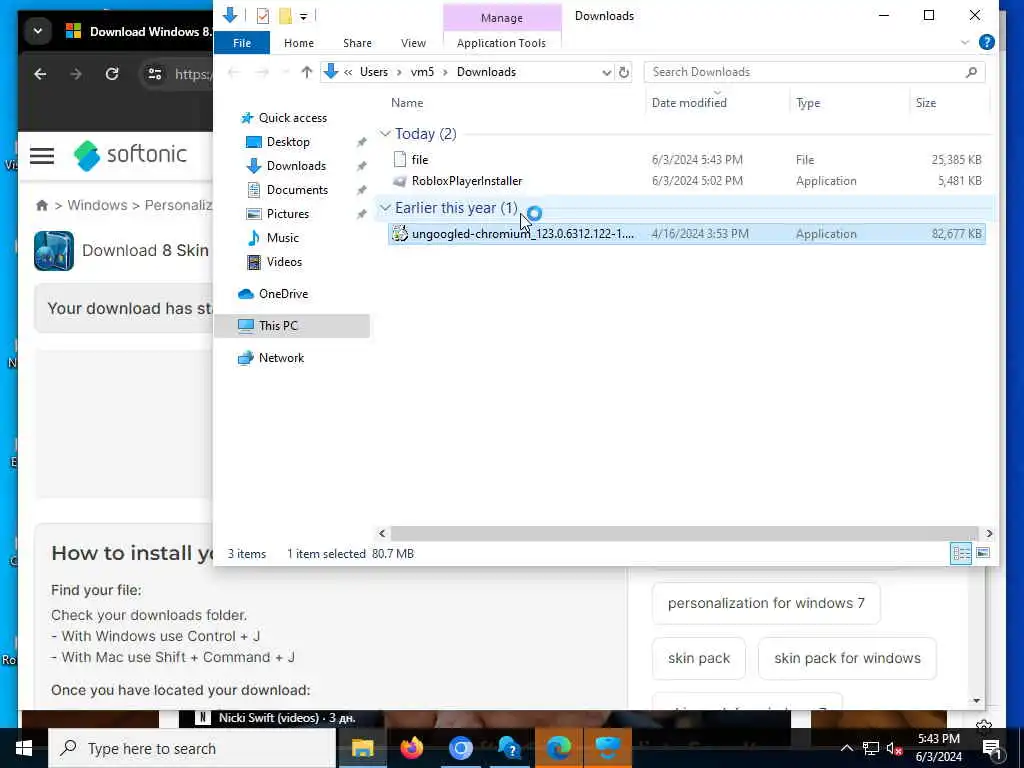Click the Properties quick access toolbar icon
The width and height of the screenshot is (1024, 768).
tap(263, 16)
